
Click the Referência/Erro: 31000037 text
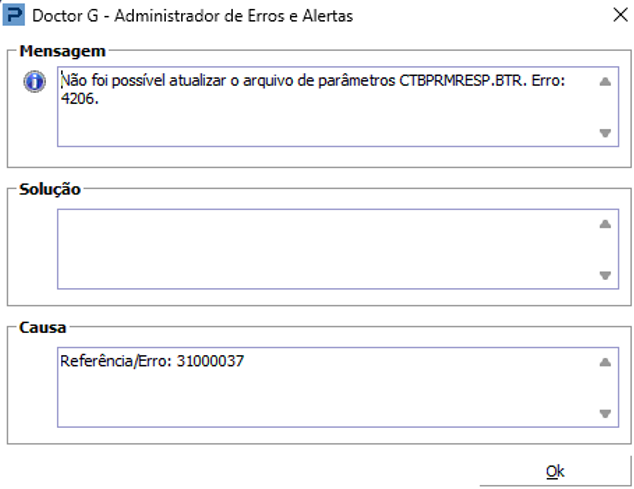pyautogui.click(x=152, y=361)
